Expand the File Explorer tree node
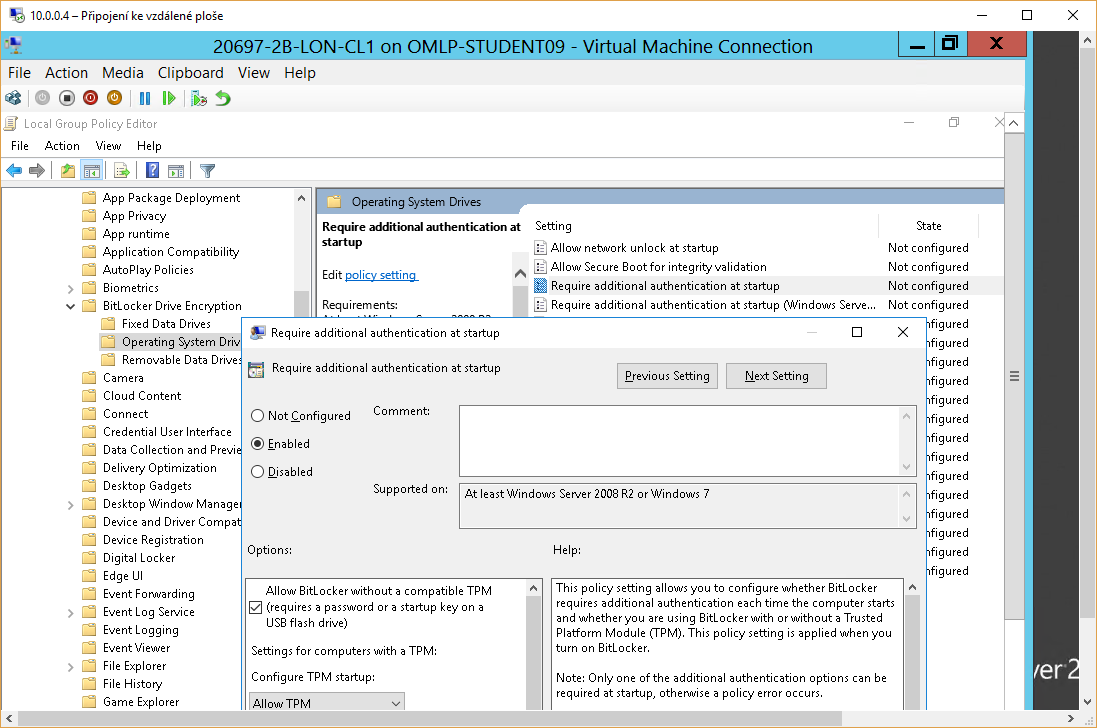This screenshot has width=1097, height=728. [71, 666]
